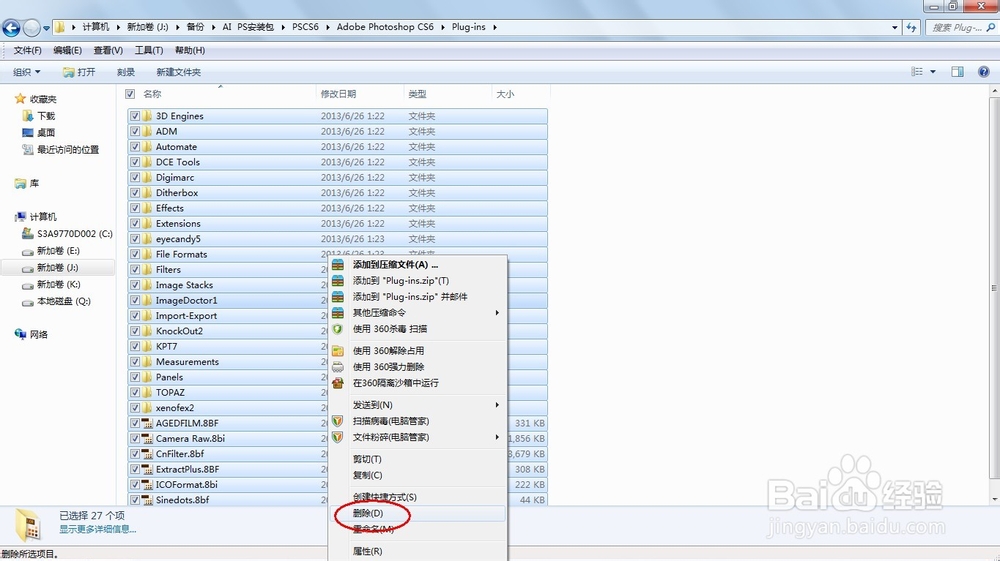Open the 查看(V) menu

point(108,50)
